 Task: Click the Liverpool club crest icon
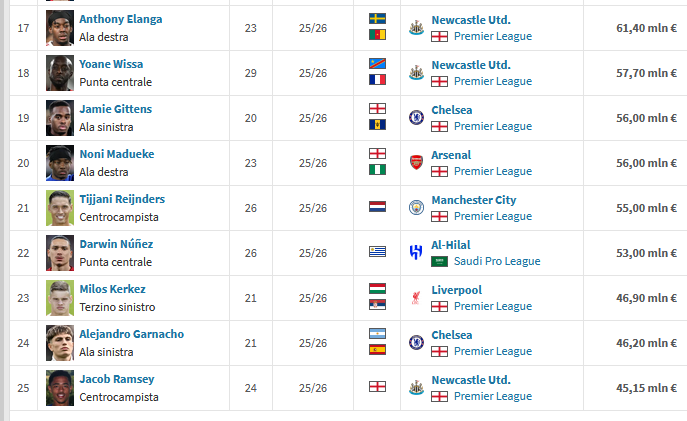coord(416,298)
